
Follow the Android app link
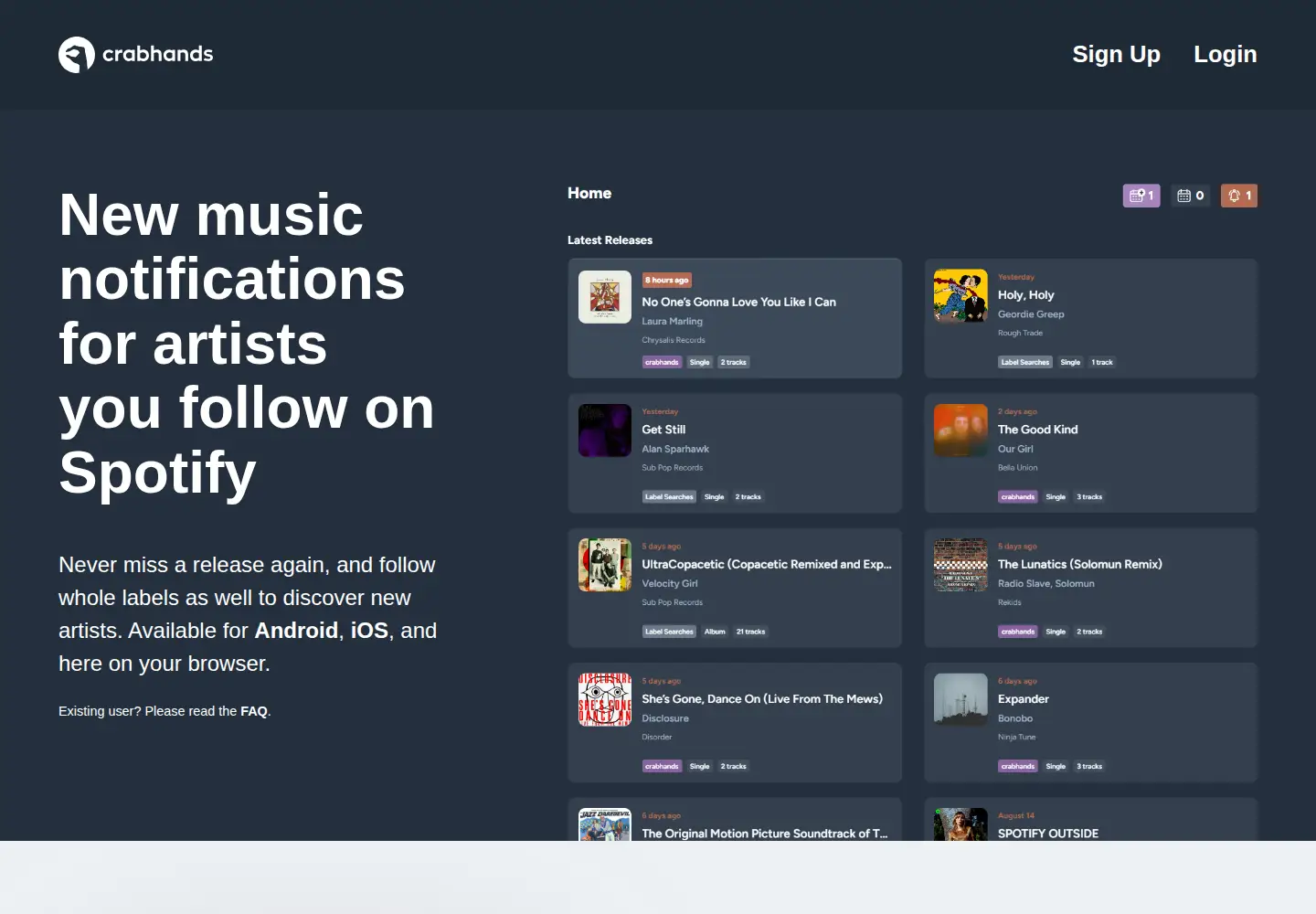(x=296, y=631)
